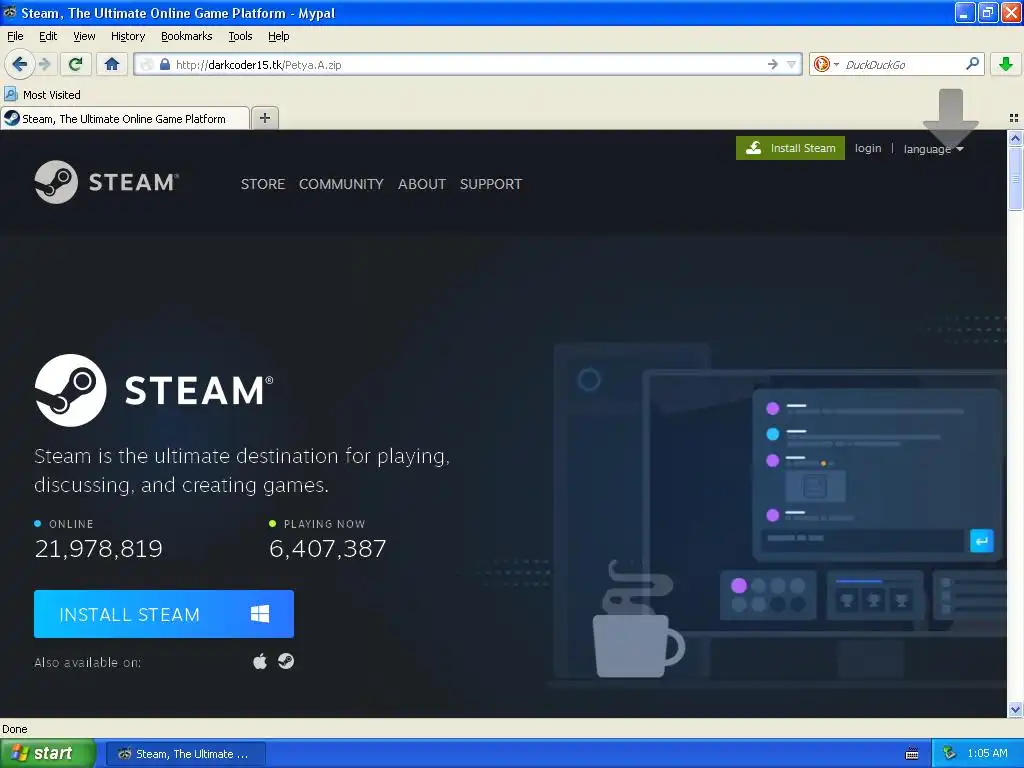
Task: Click the URL address field
Action: (x=467, y=64)
